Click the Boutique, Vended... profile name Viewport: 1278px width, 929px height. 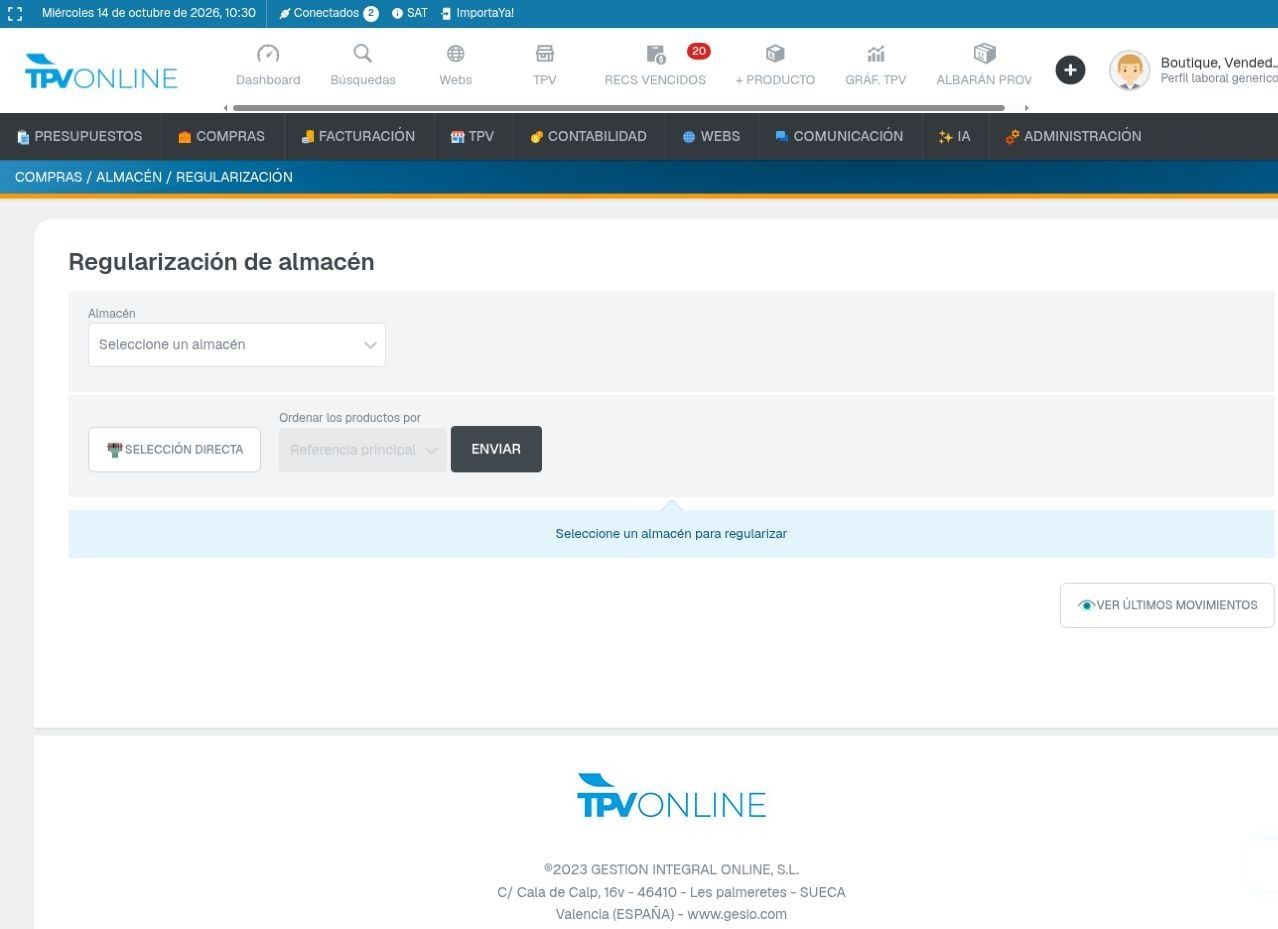click(x=1219, y=62)
